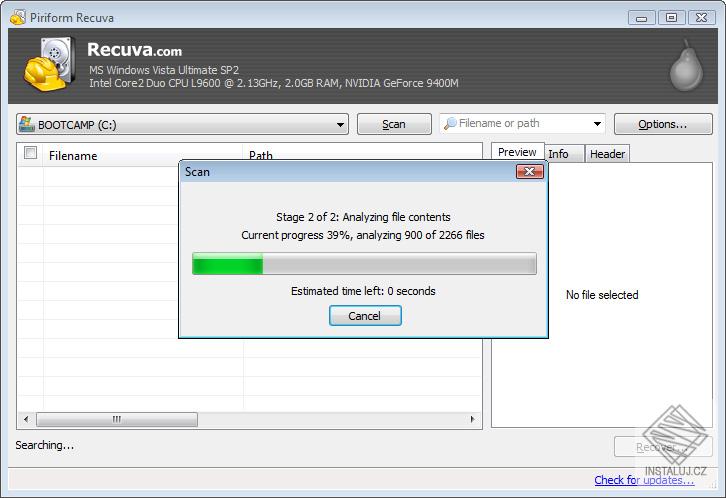726x498 pixels.
Task: Click the horizontal scrollbar thumb in file list
Action: click(x=117, y=419)
